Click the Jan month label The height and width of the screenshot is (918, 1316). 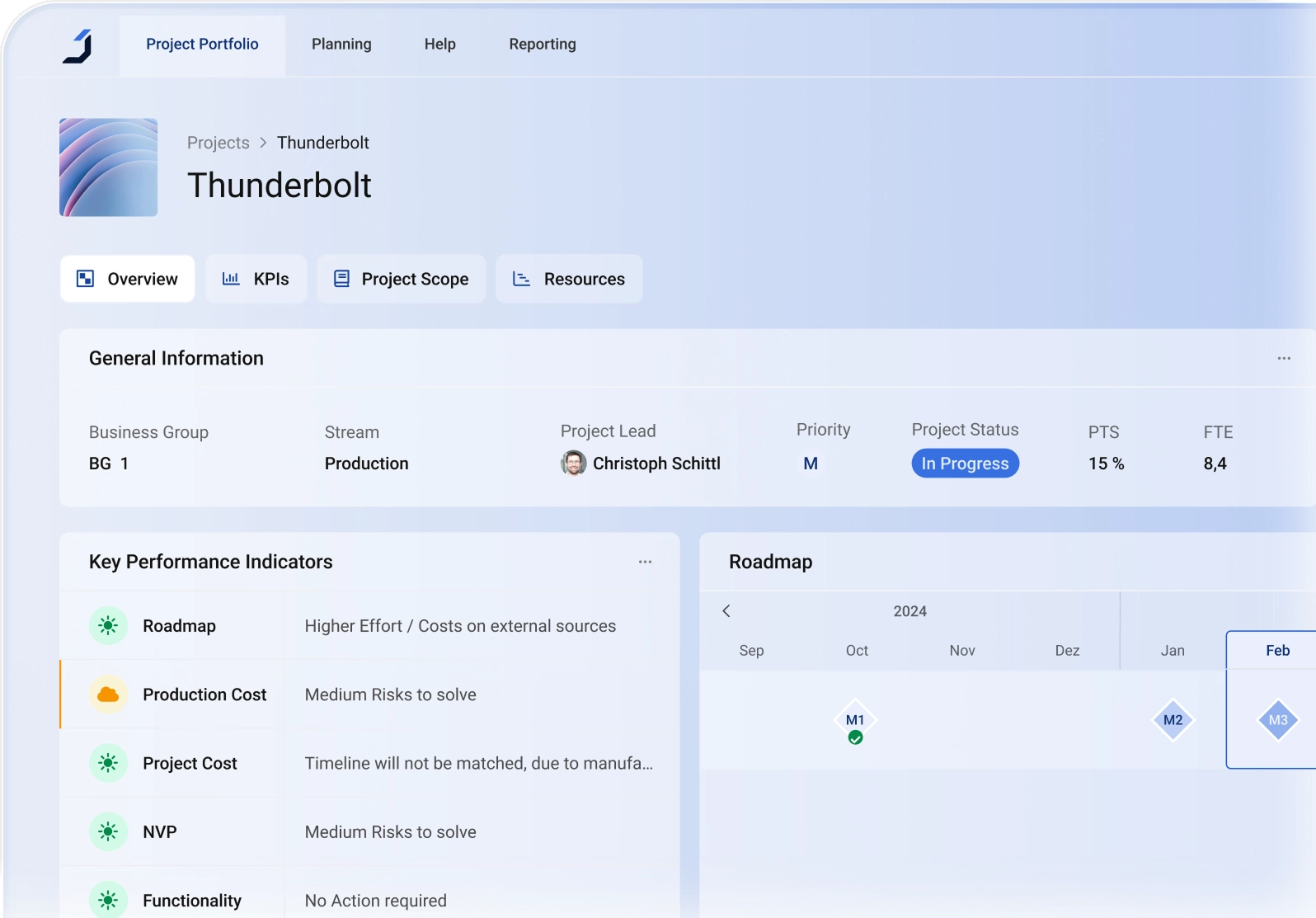point(1173,651)
